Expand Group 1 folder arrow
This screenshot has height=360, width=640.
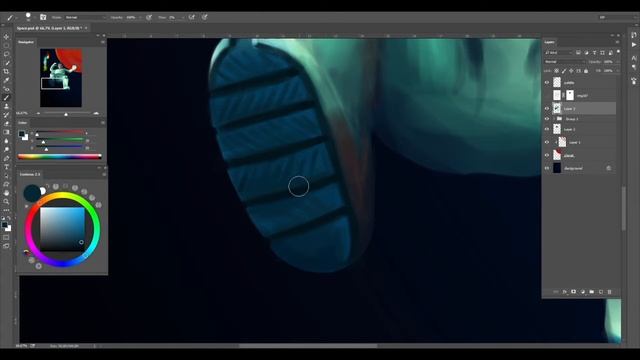point(554,119)
